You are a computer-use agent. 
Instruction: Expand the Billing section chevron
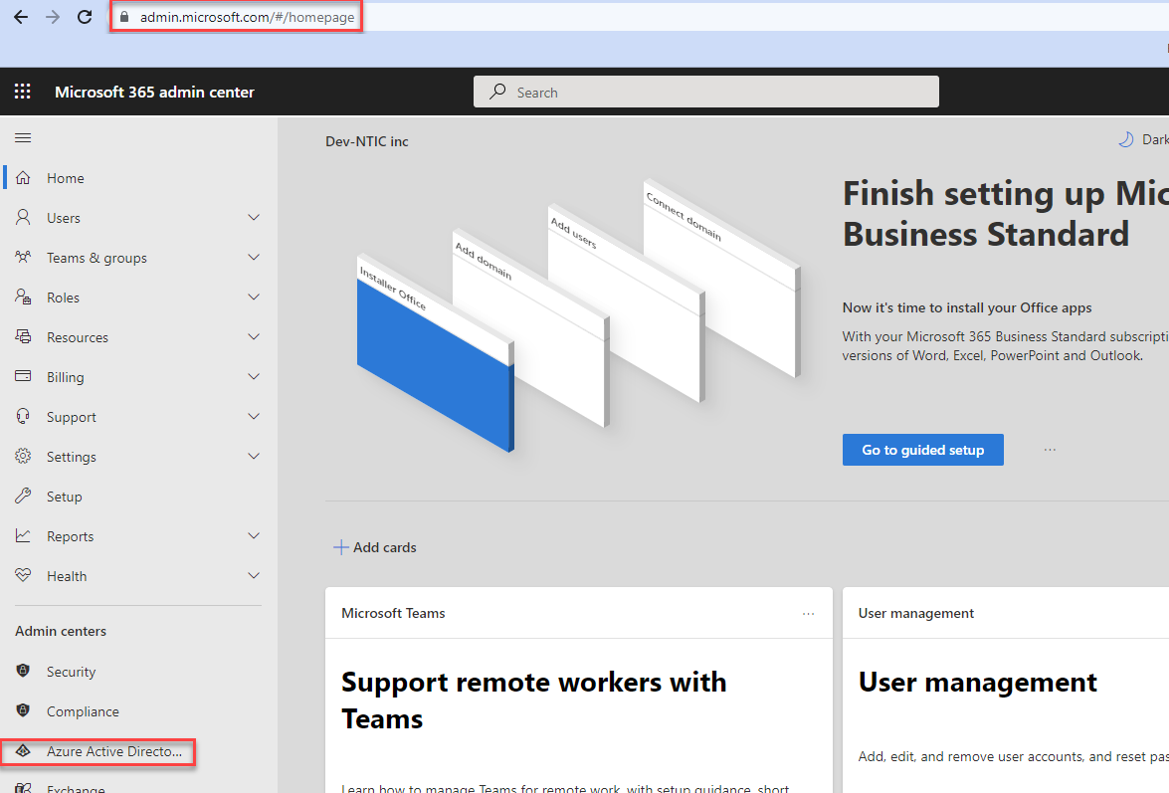click(253, 376)
